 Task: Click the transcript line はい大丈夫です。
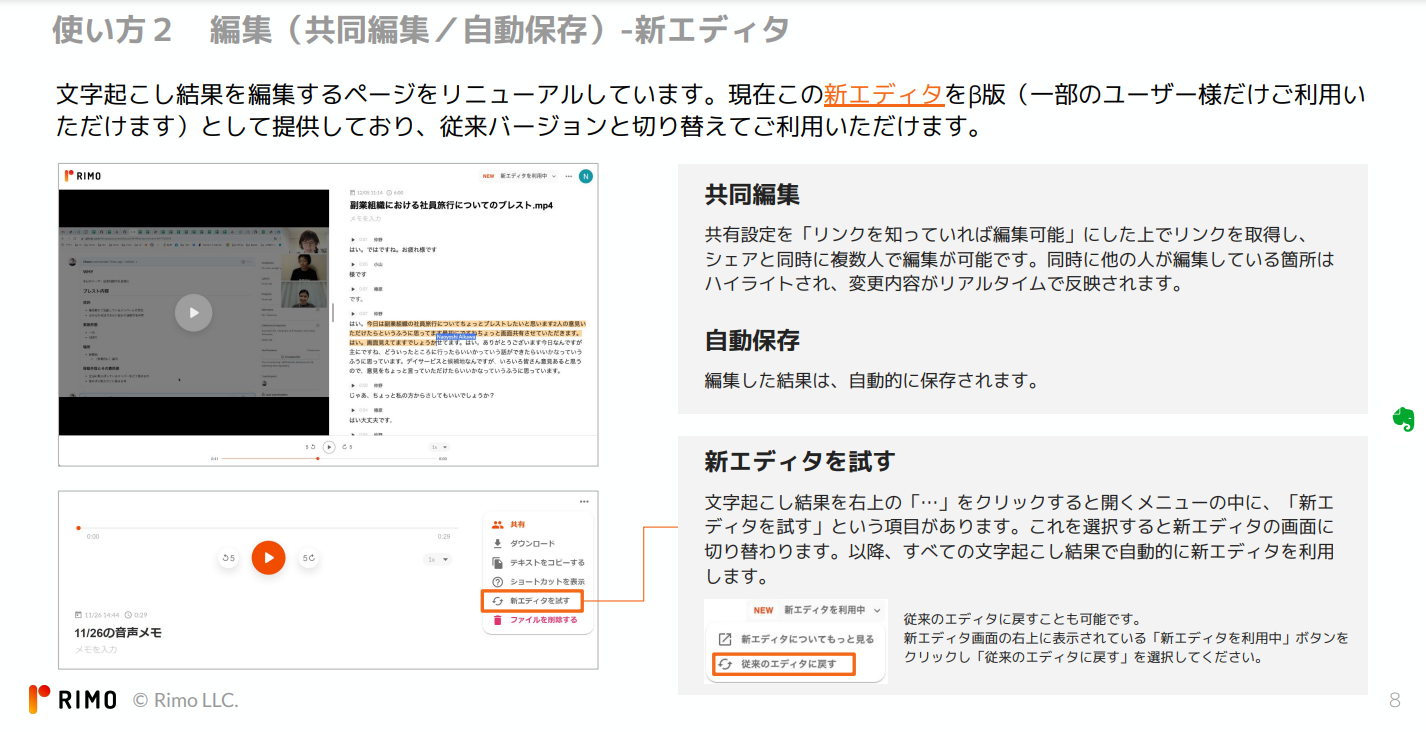coord(371,420)
